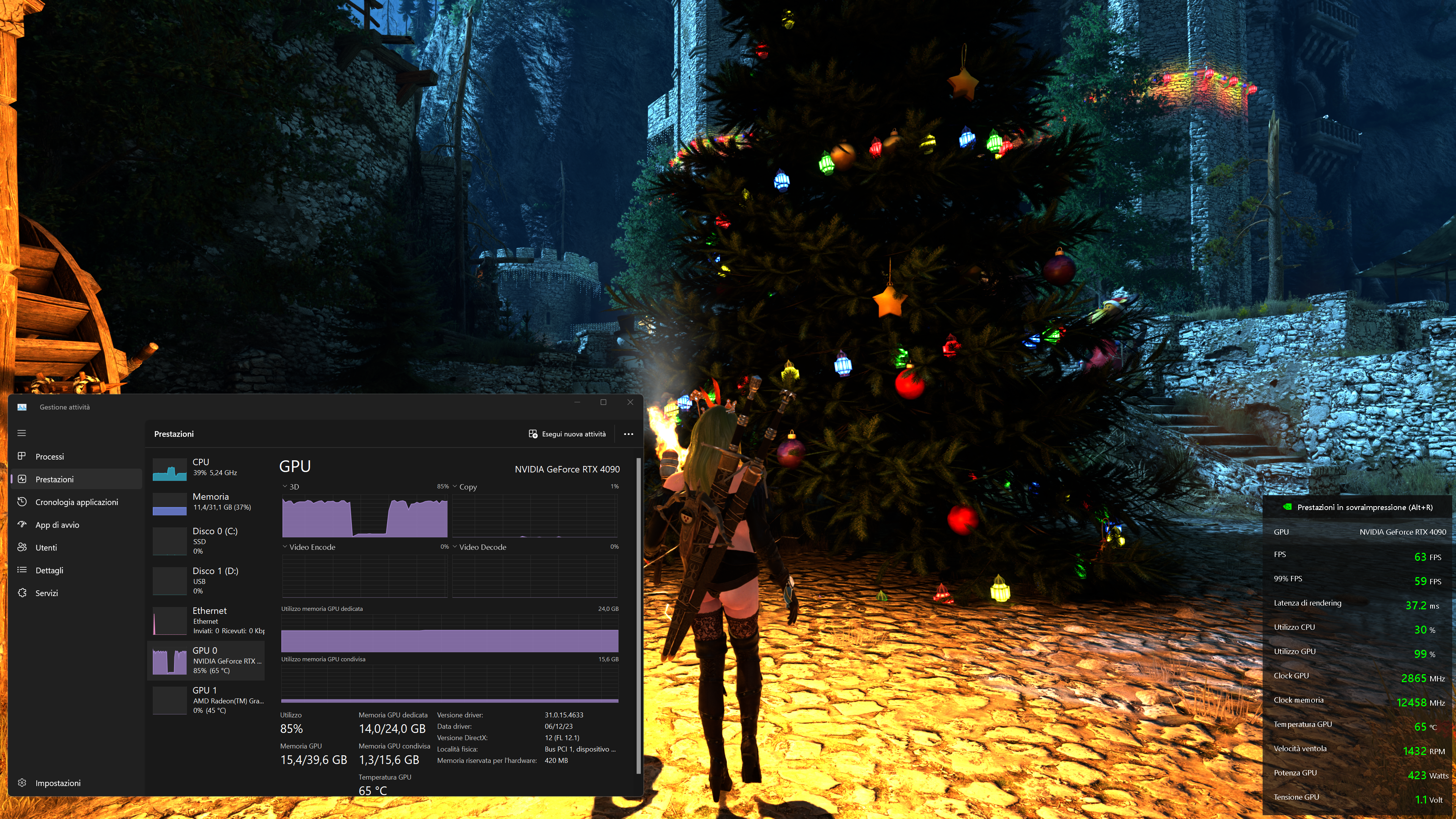Click the dedicated GPU memory usage graph
Viewport: 1456px width, 819px height.
[450, 634]
